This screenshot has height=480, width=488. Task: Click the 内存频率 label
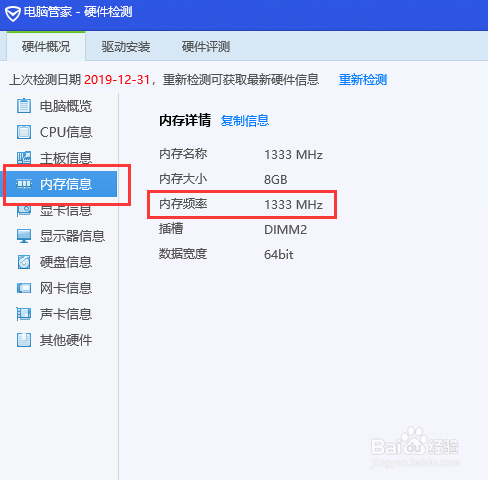tap(183, 204)
